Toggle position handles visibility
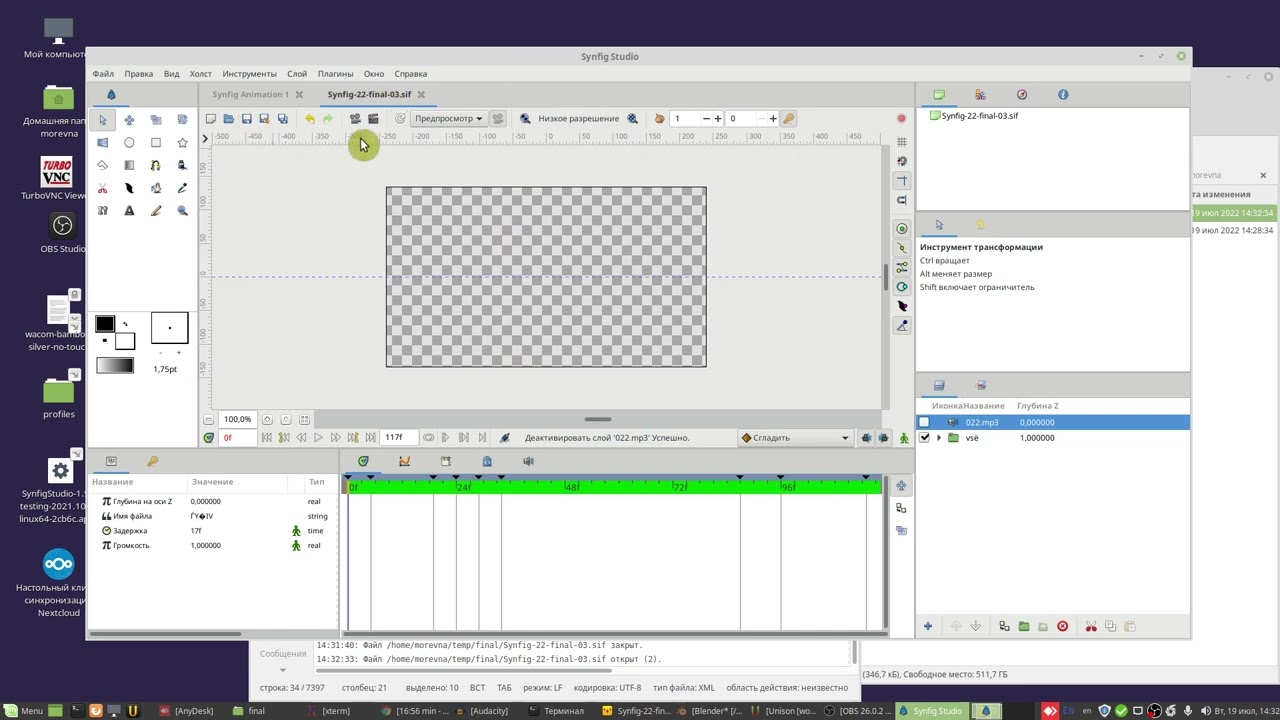This screenshot has height=720, width=1280. (x=902, y=229)
